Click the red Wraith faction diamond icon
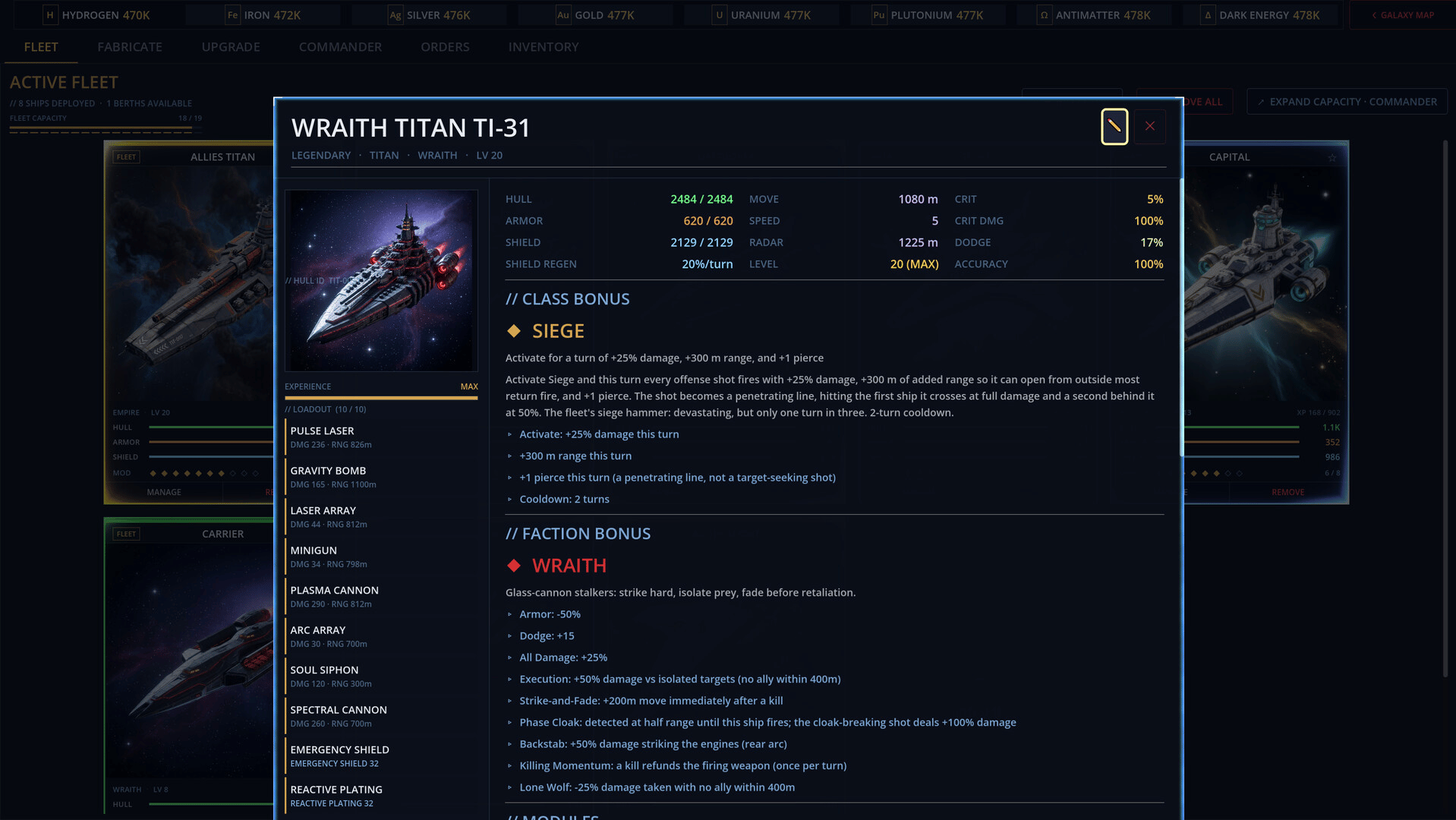The height and width of the screenshot is (820, 1456). (x=514, y=566)
